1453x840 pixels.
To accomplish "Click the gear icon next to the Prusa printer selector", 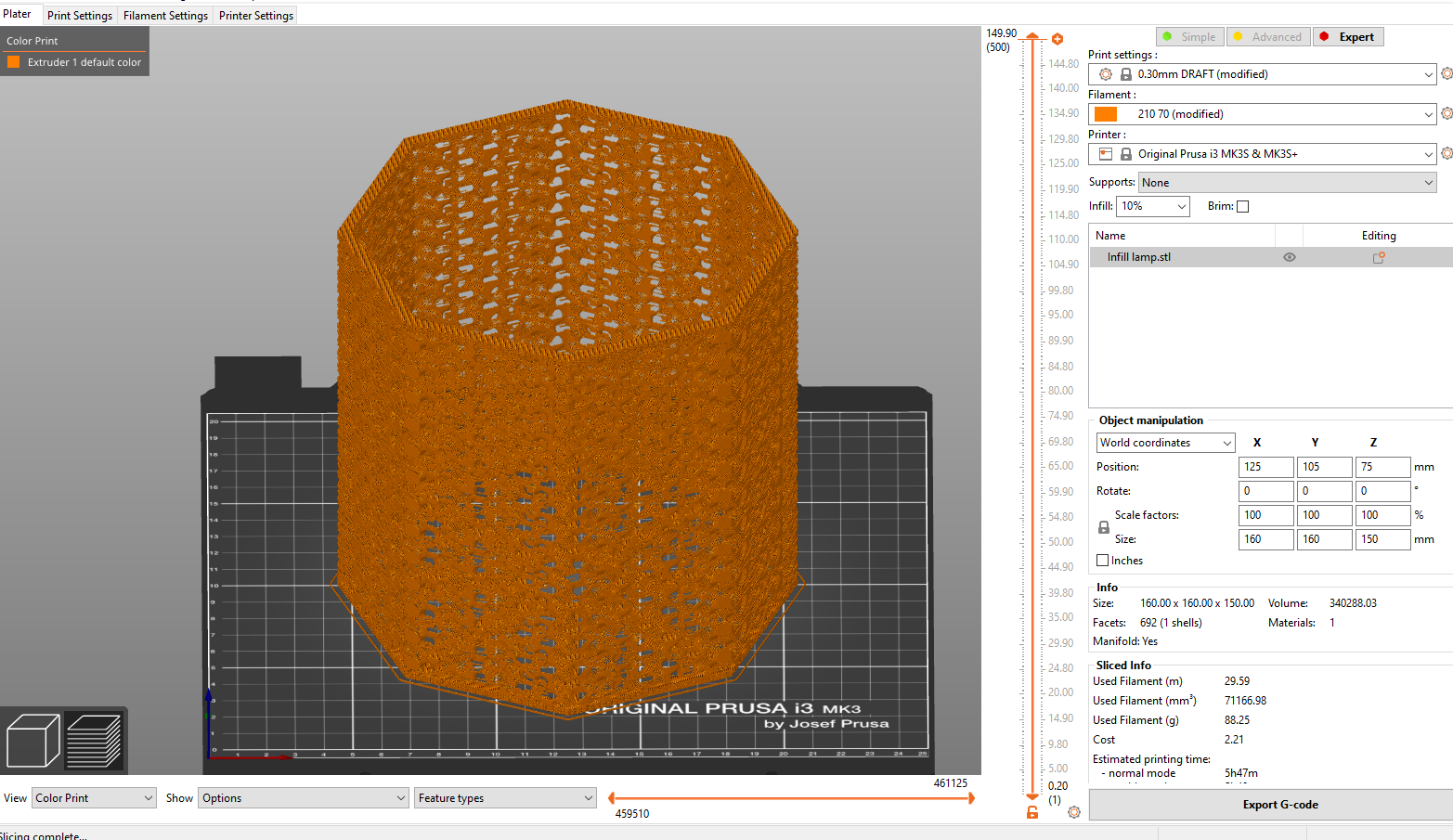I will [1445, 153].
